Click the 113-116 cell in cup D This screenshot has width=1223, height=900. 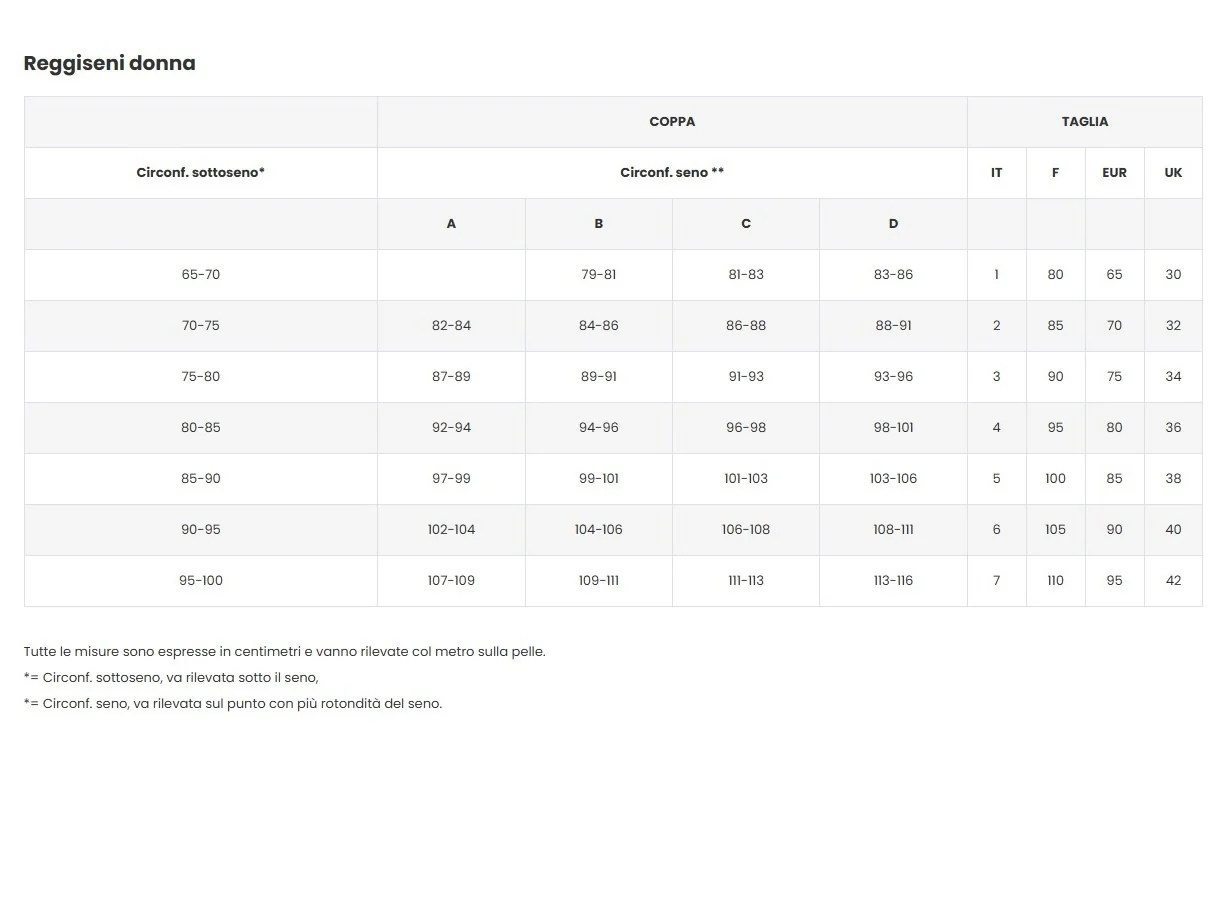[x=893, y=581]
